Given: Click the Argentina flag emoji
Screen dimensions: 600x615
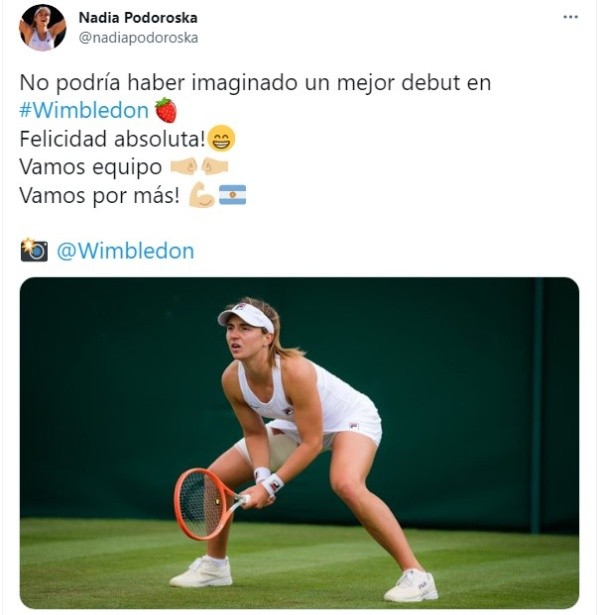Looking at the screenshot, I should point(232,195).
